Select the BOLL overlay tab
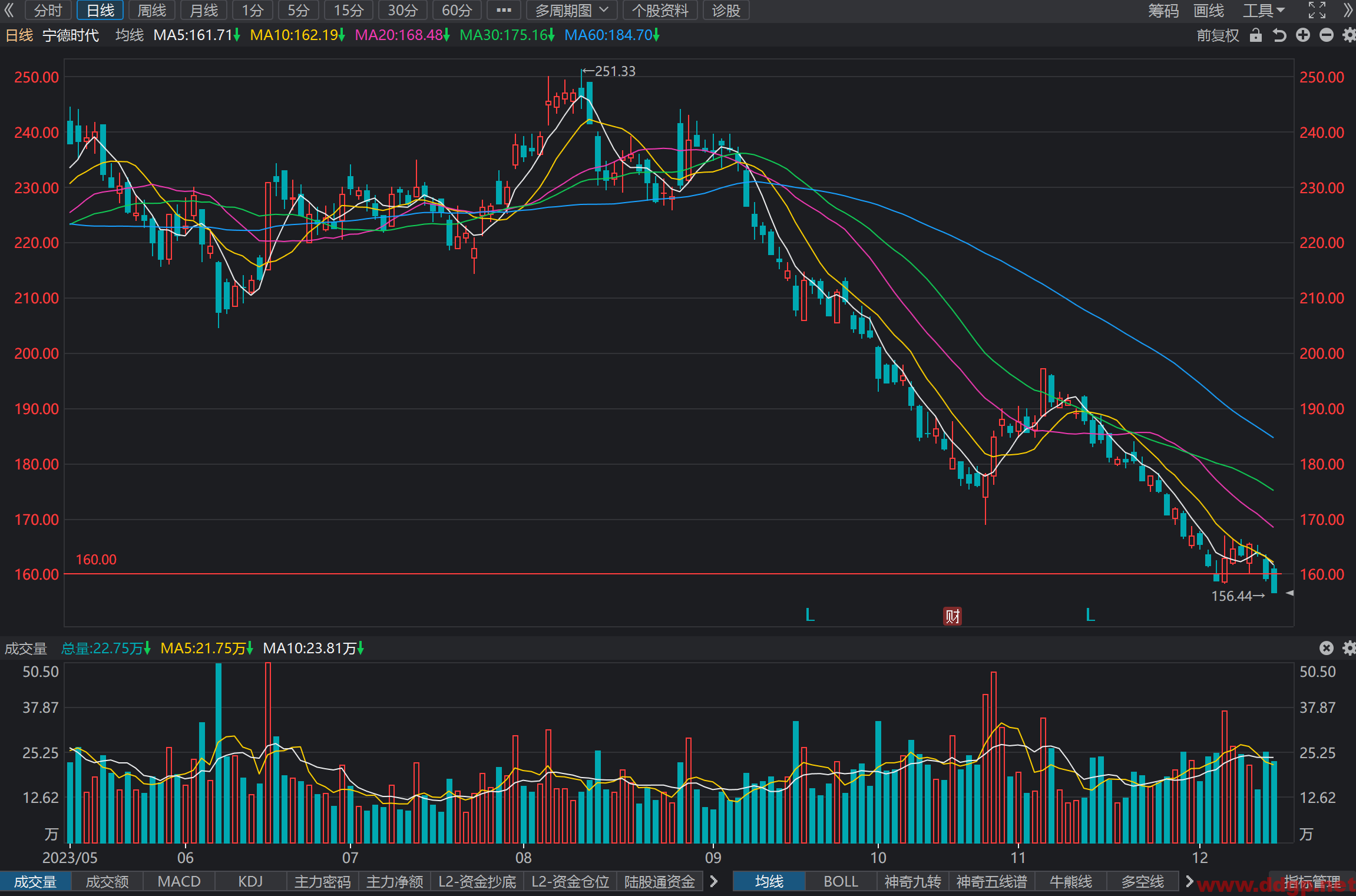The width and height of the screenshot is (1356, 896). (841, 881)
